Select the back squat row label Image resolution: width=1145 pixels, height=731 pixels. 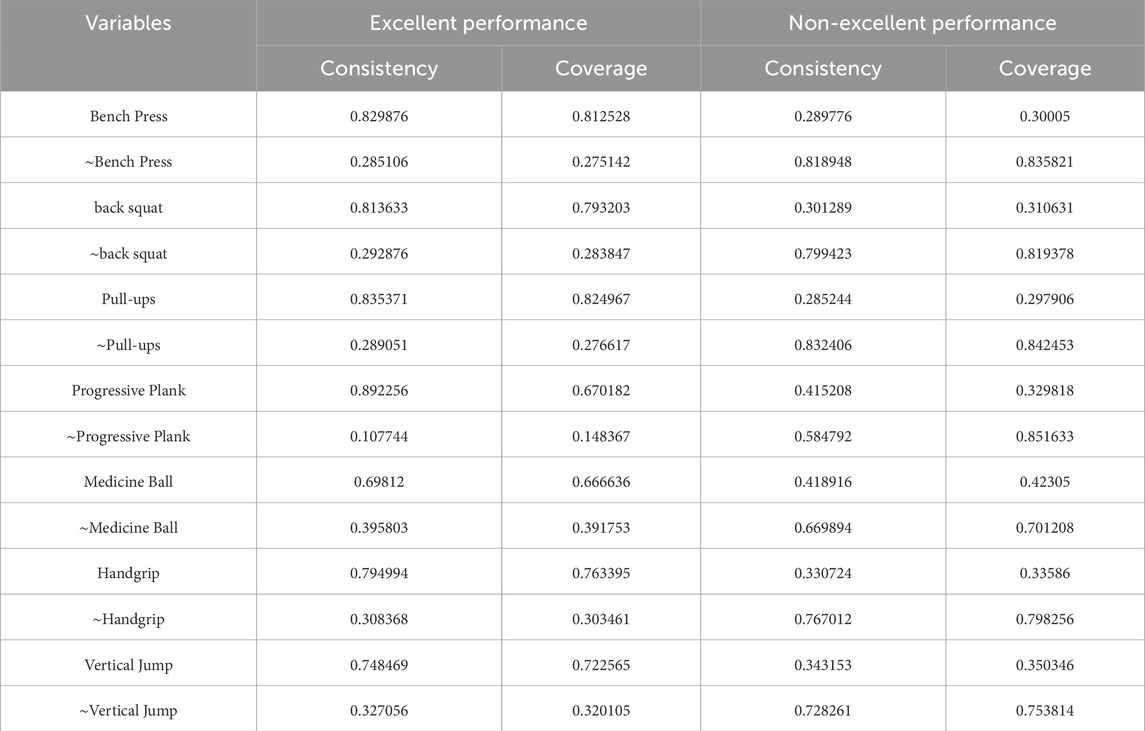coord(128,208)
